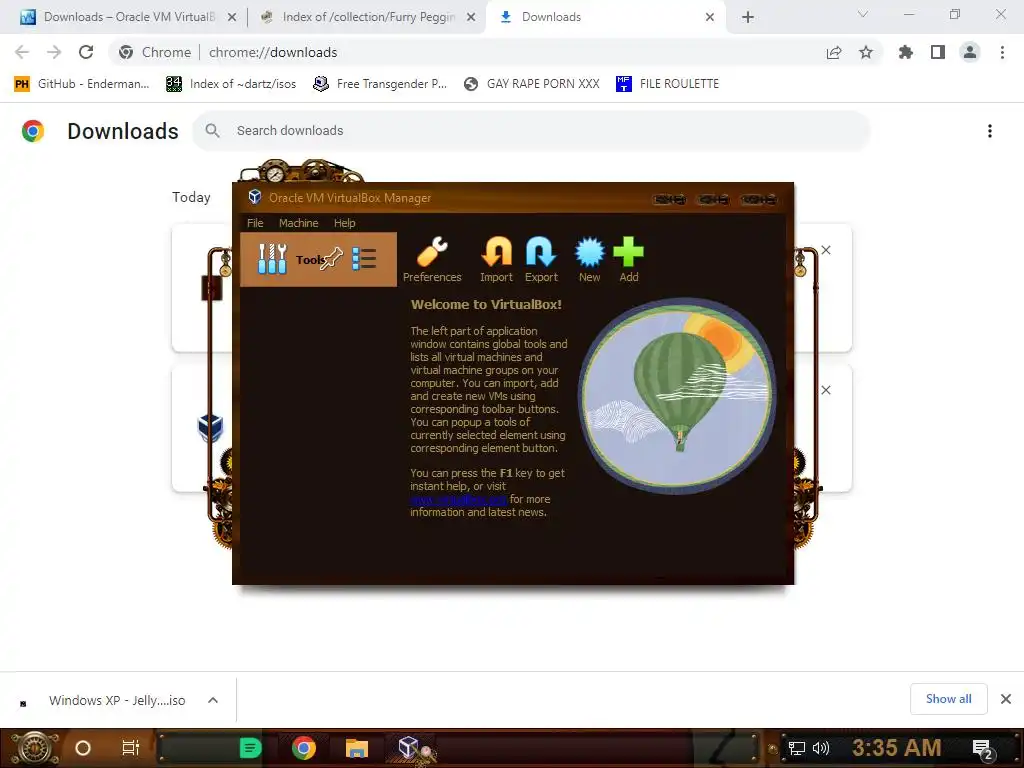Open the Chrome profile avatar
Viewport: 1024px width, 768px height.
click(x=970, y=52)
